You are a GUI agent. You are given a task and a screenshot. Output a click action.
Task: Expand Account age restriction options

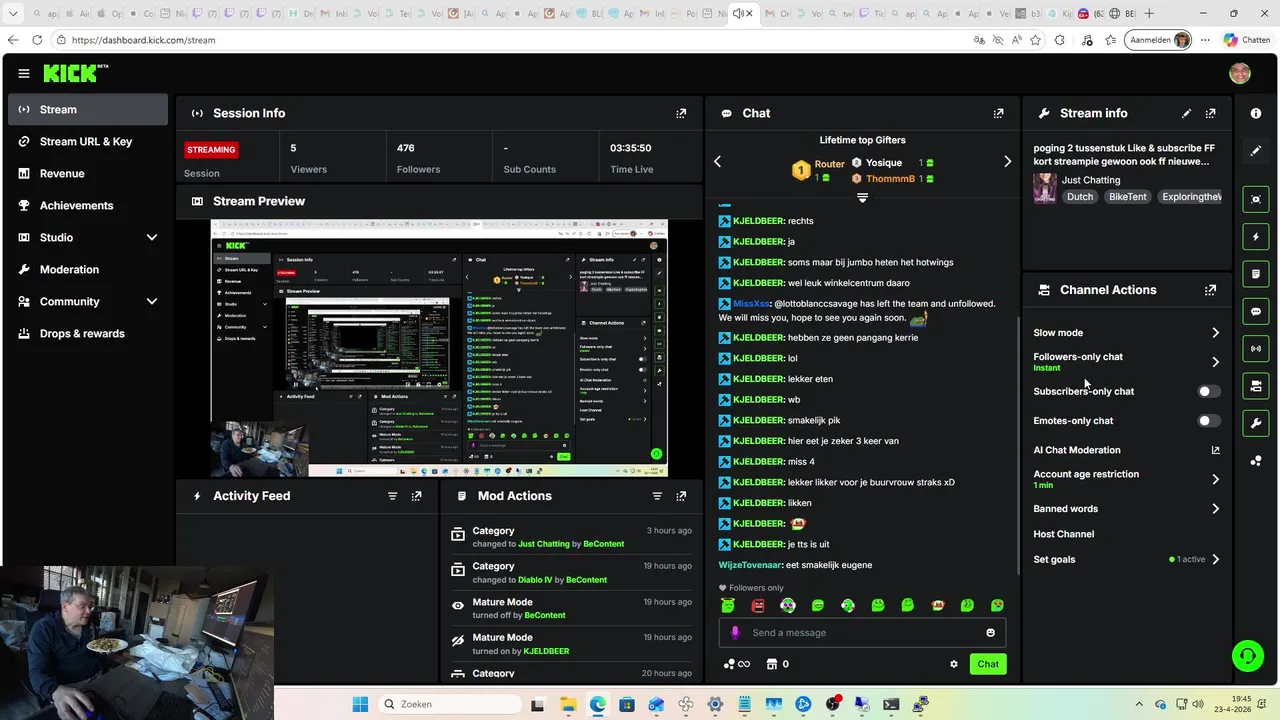(x=1215, y=480)
